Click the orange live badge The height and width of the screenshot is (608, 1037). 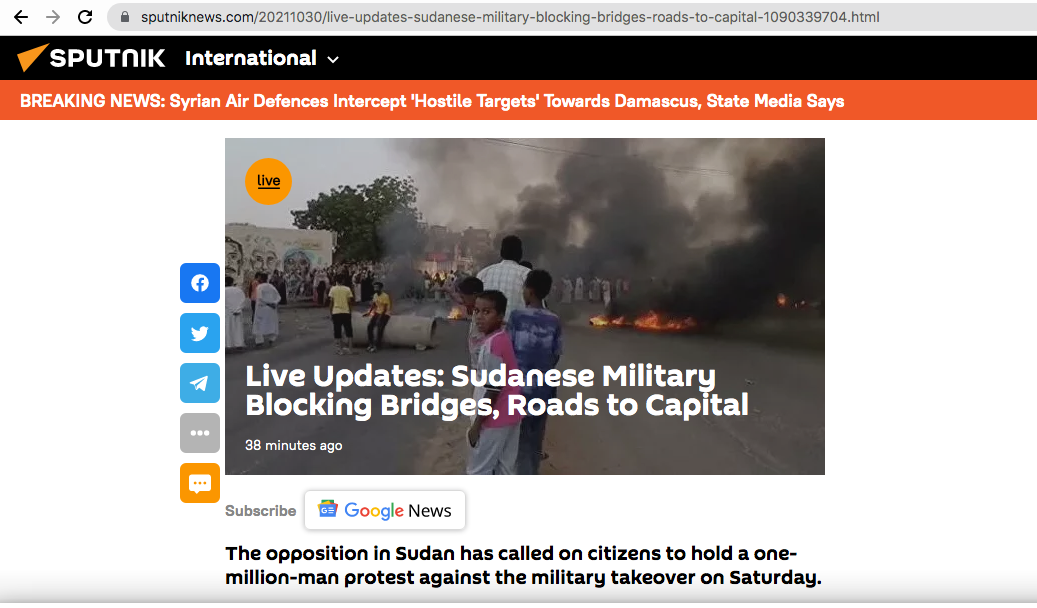tap(269, 181)
